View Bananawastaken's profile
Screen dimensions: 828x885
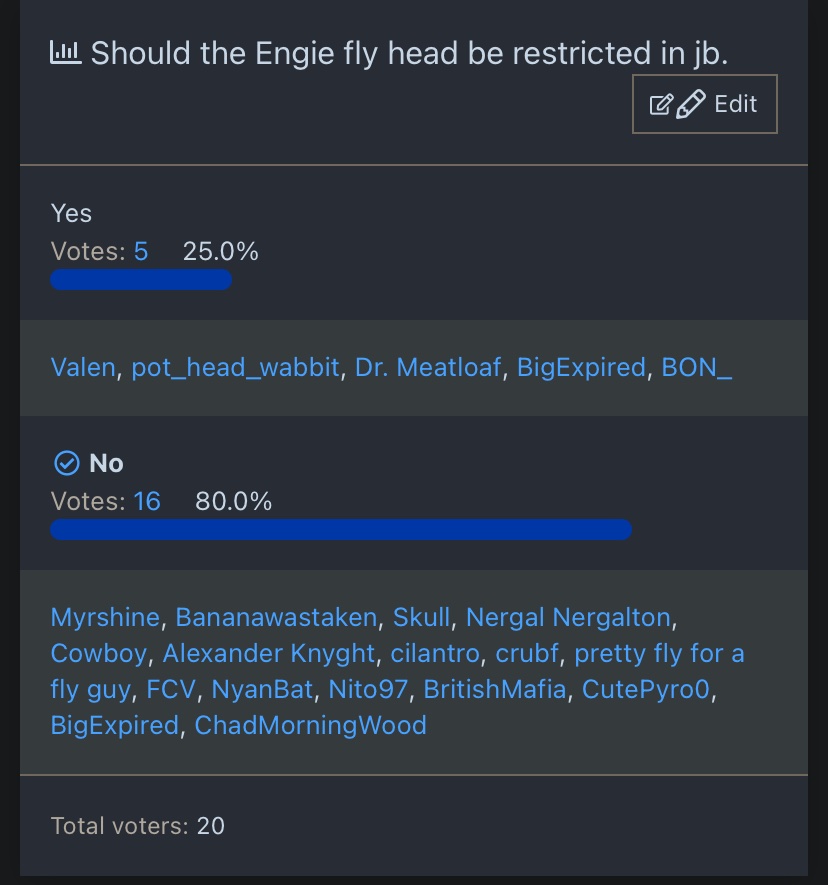(x=276, y=617)
